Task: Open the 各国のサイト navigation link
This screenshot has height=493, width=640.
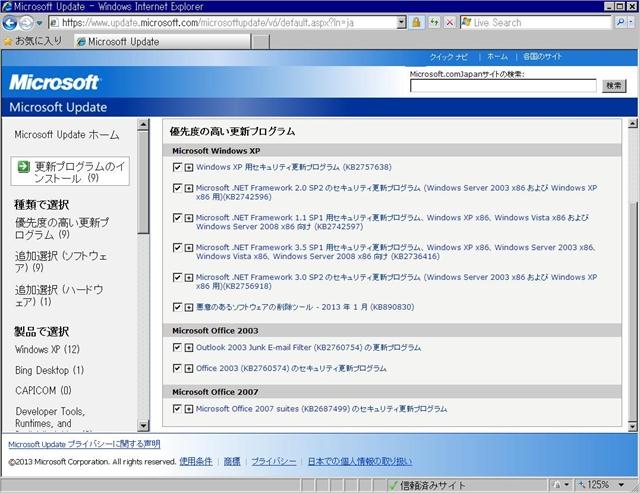Action: pyautogui.click(x=542, y=57)
